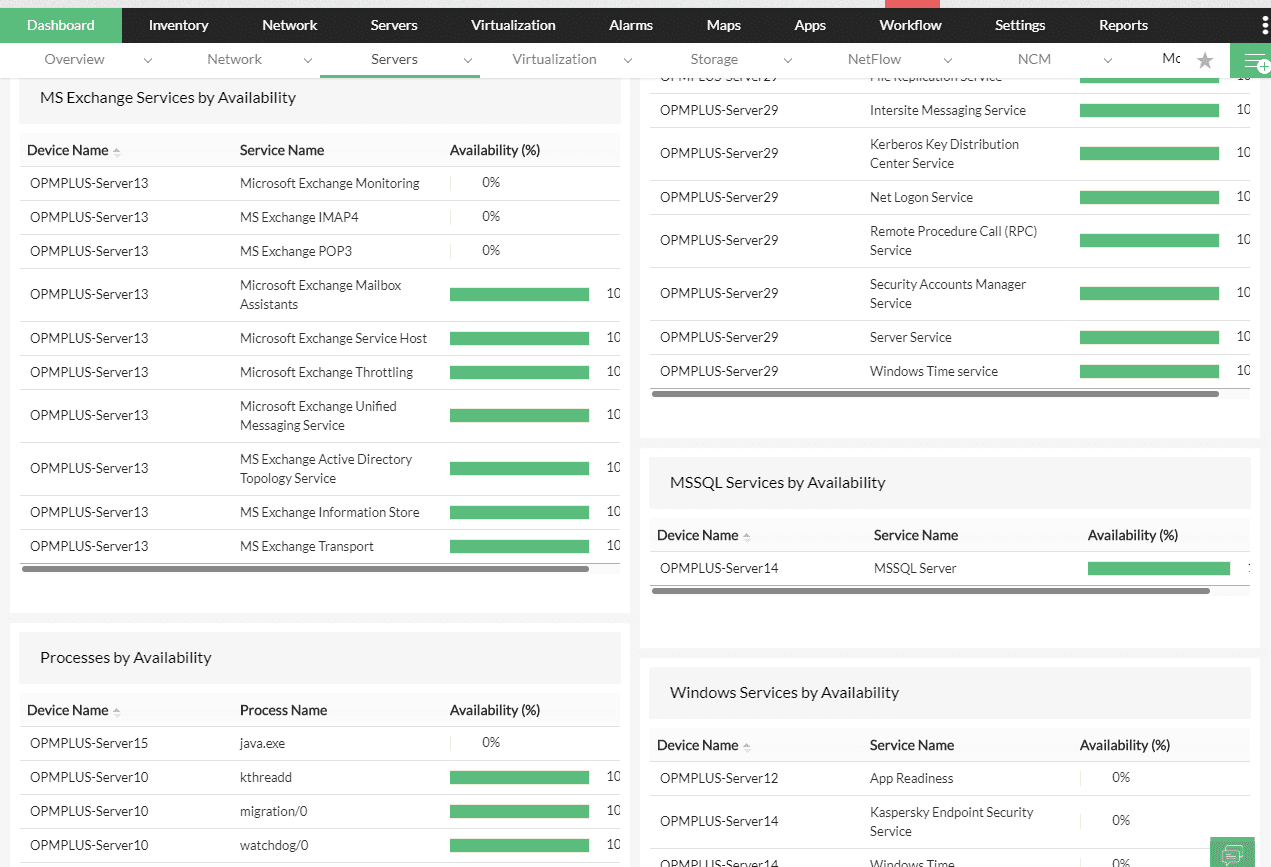Open the chat support icon
The image size is (1271, 867).
1232,853
